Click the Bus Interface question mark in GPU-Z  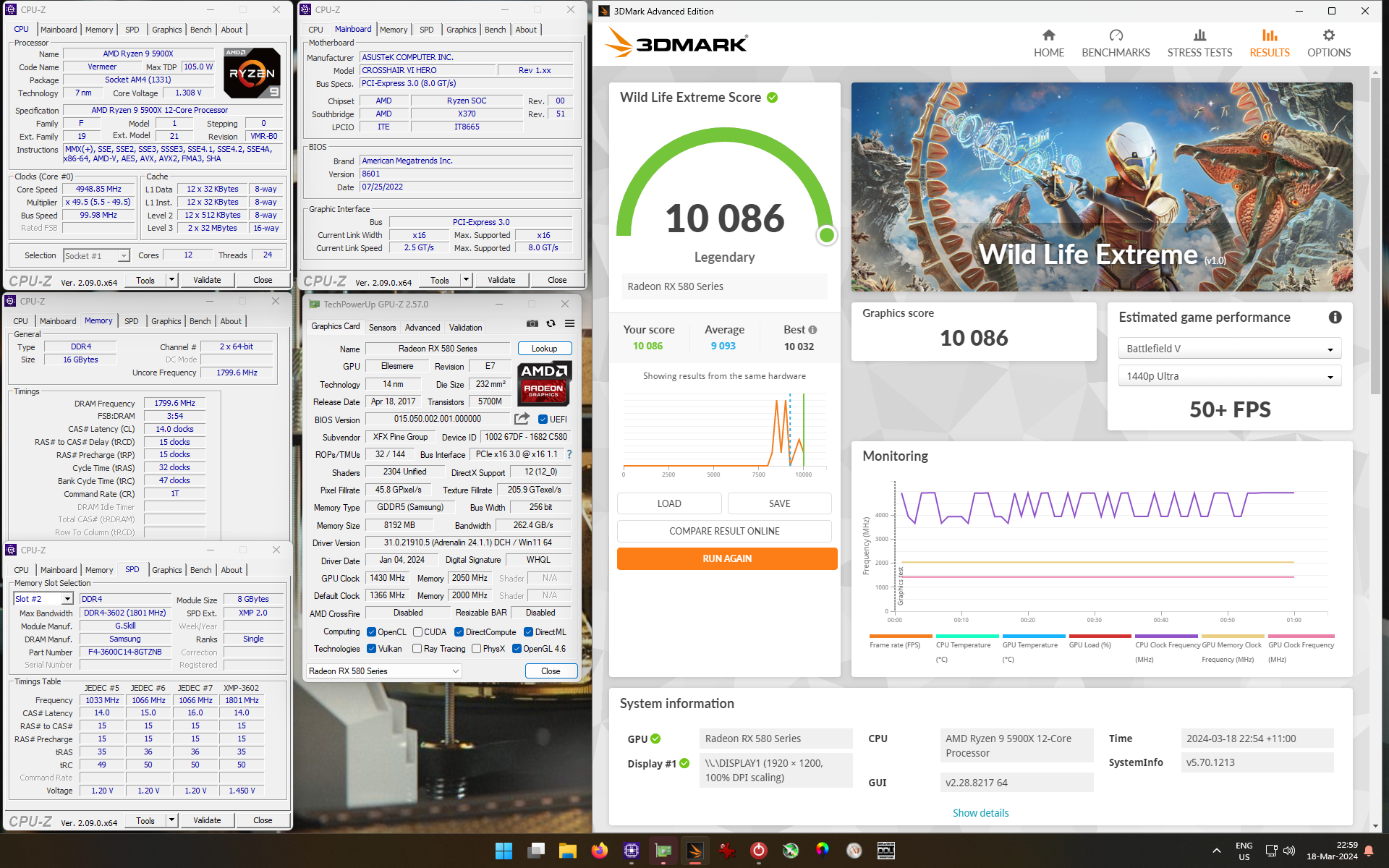point(569,454)
